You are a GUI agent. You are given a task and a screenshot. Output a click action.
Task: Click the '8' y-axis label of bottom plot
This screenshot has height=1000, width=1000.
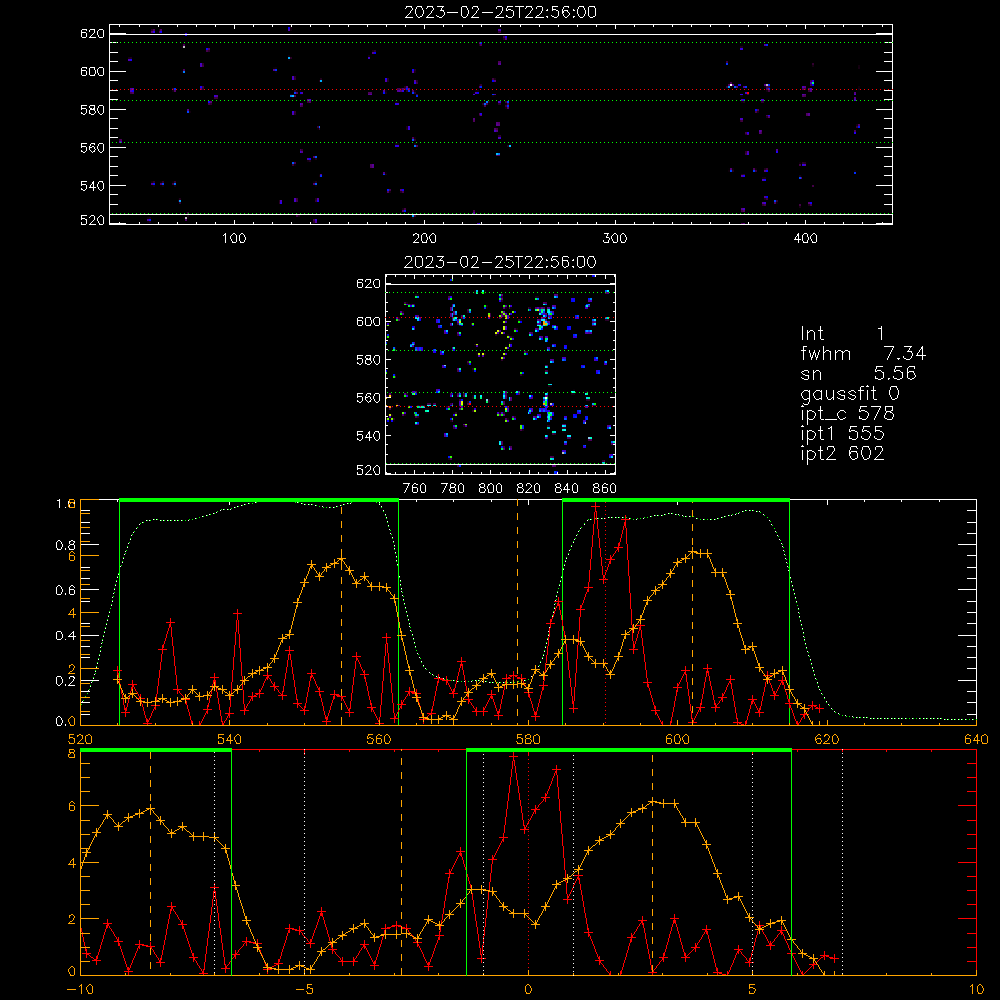72,753
